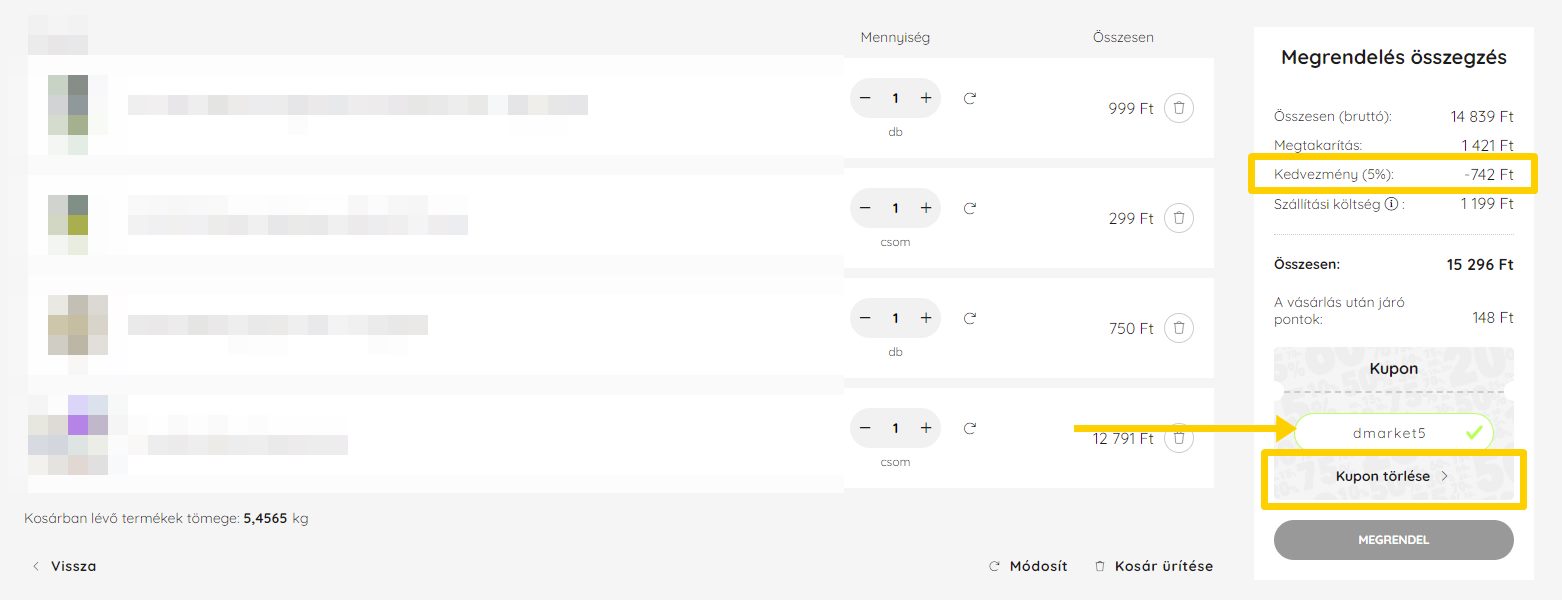Click the refresh icon on the 750 Ft row
1562x600 pixels.
[969, 318]
